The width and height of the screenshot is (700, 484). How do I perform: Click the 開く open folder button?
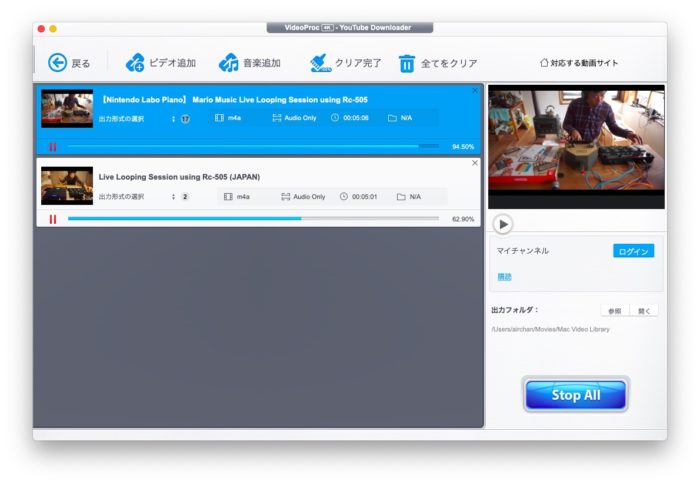(x=644, y=311)
